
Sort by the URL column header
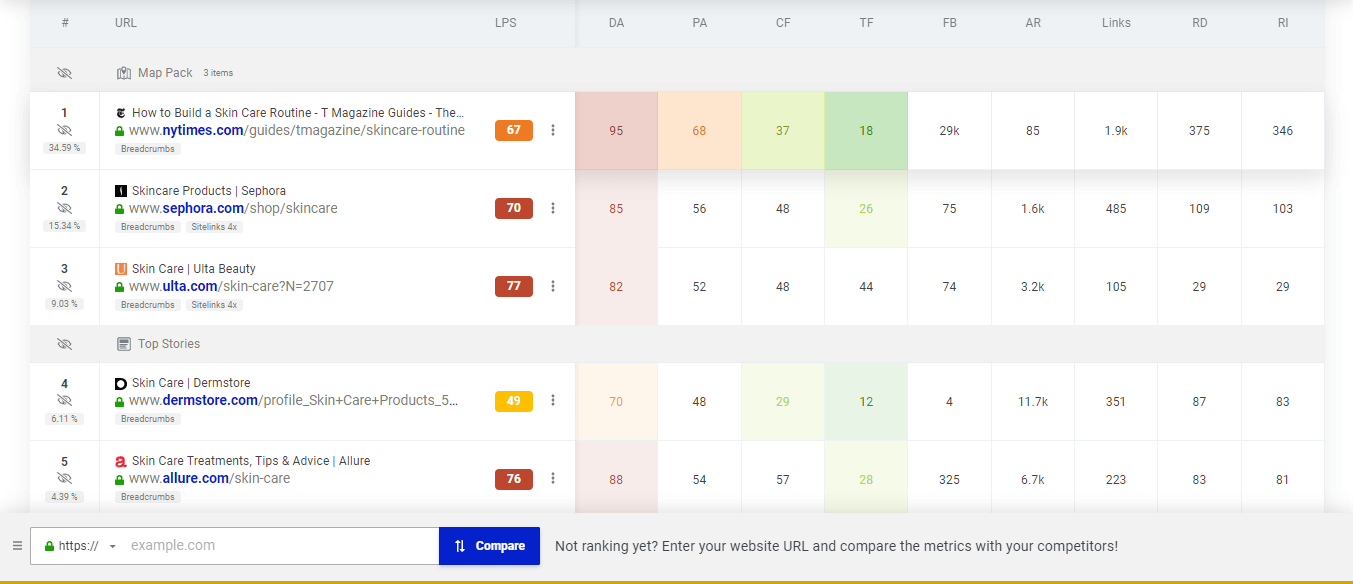(126, 23)
